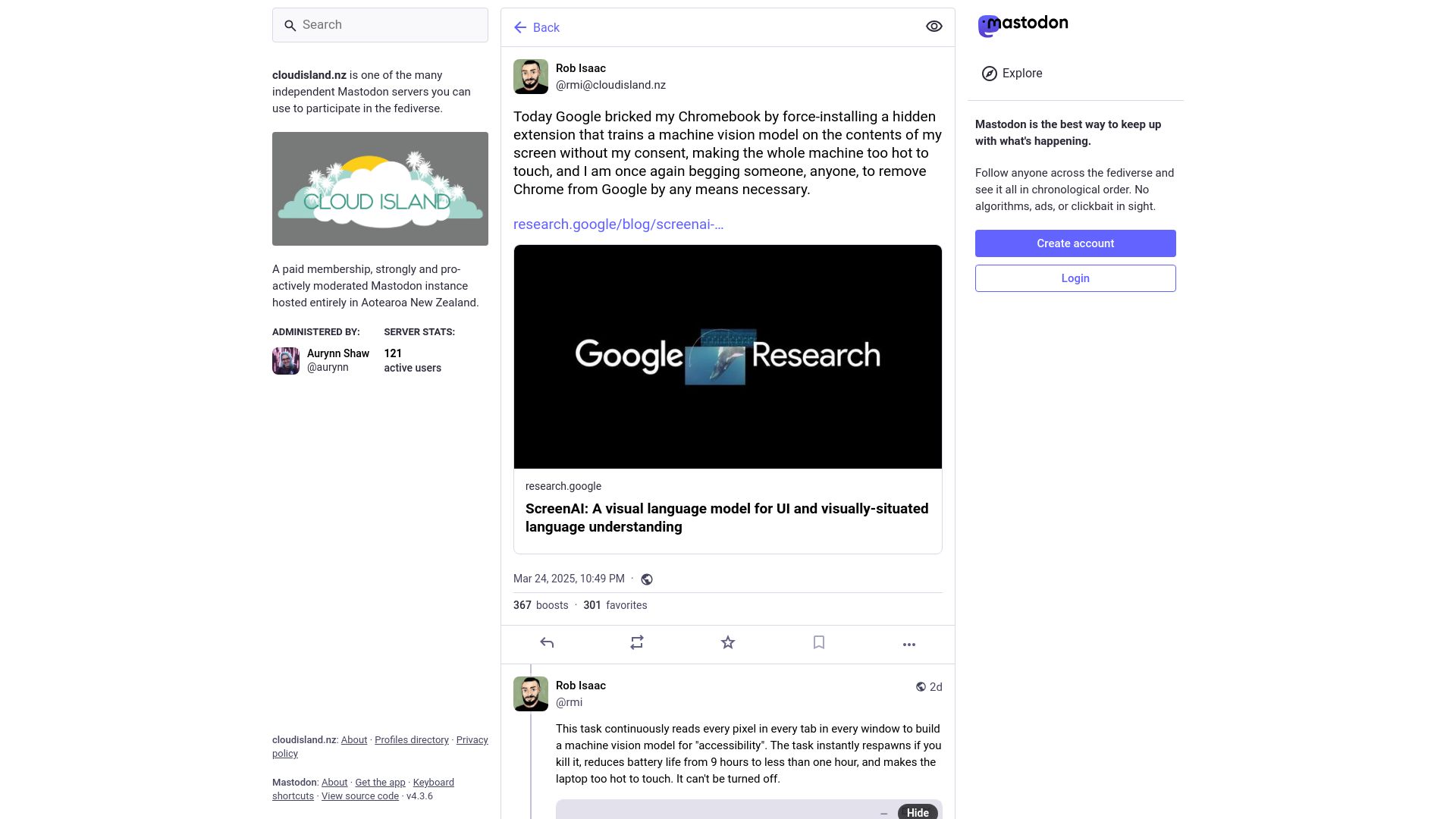
Task: Click the globe icon beside 2d on reply
Action: coord(921,687)
